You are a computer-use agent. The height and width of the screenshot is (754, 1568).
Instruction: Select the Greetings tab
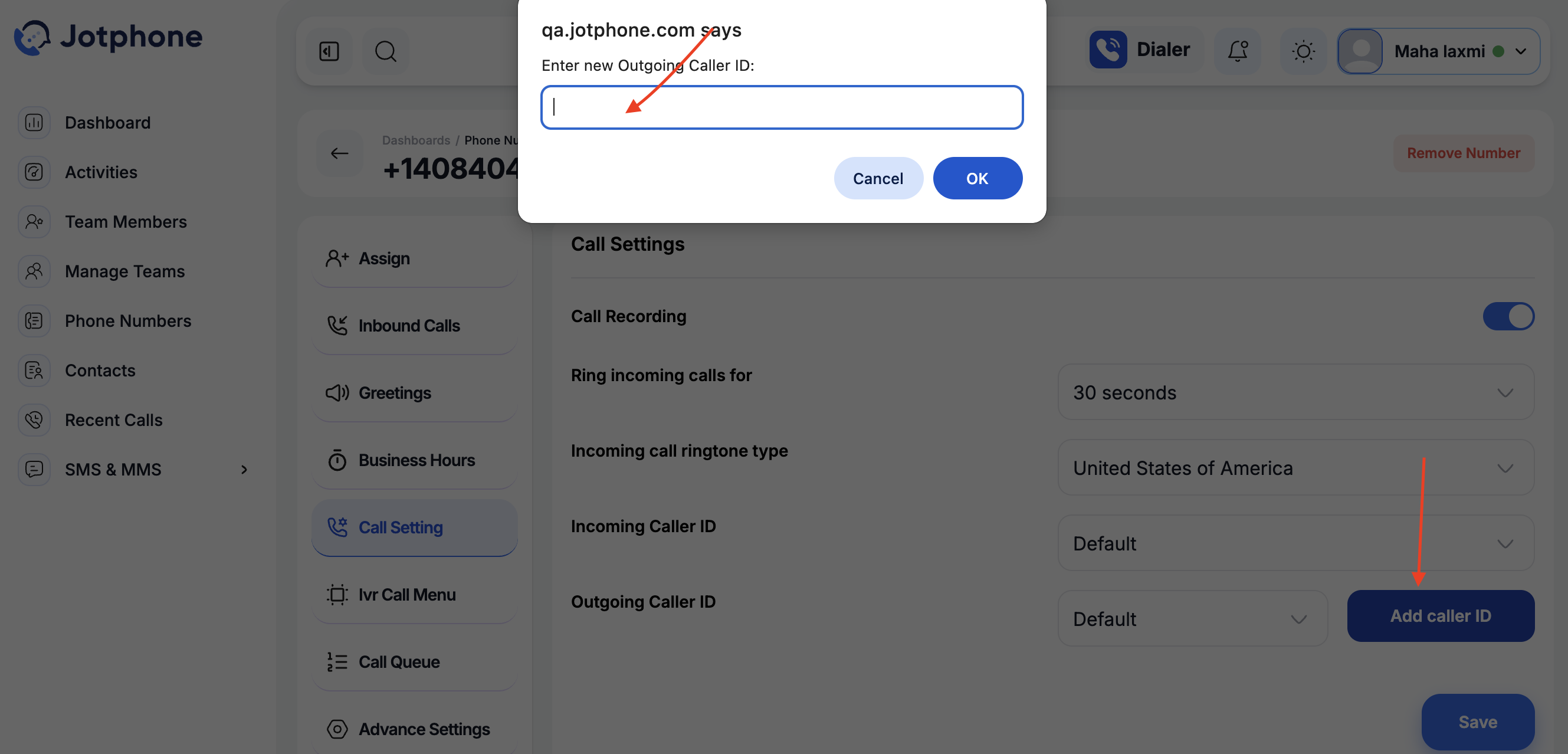pos(415,393)
